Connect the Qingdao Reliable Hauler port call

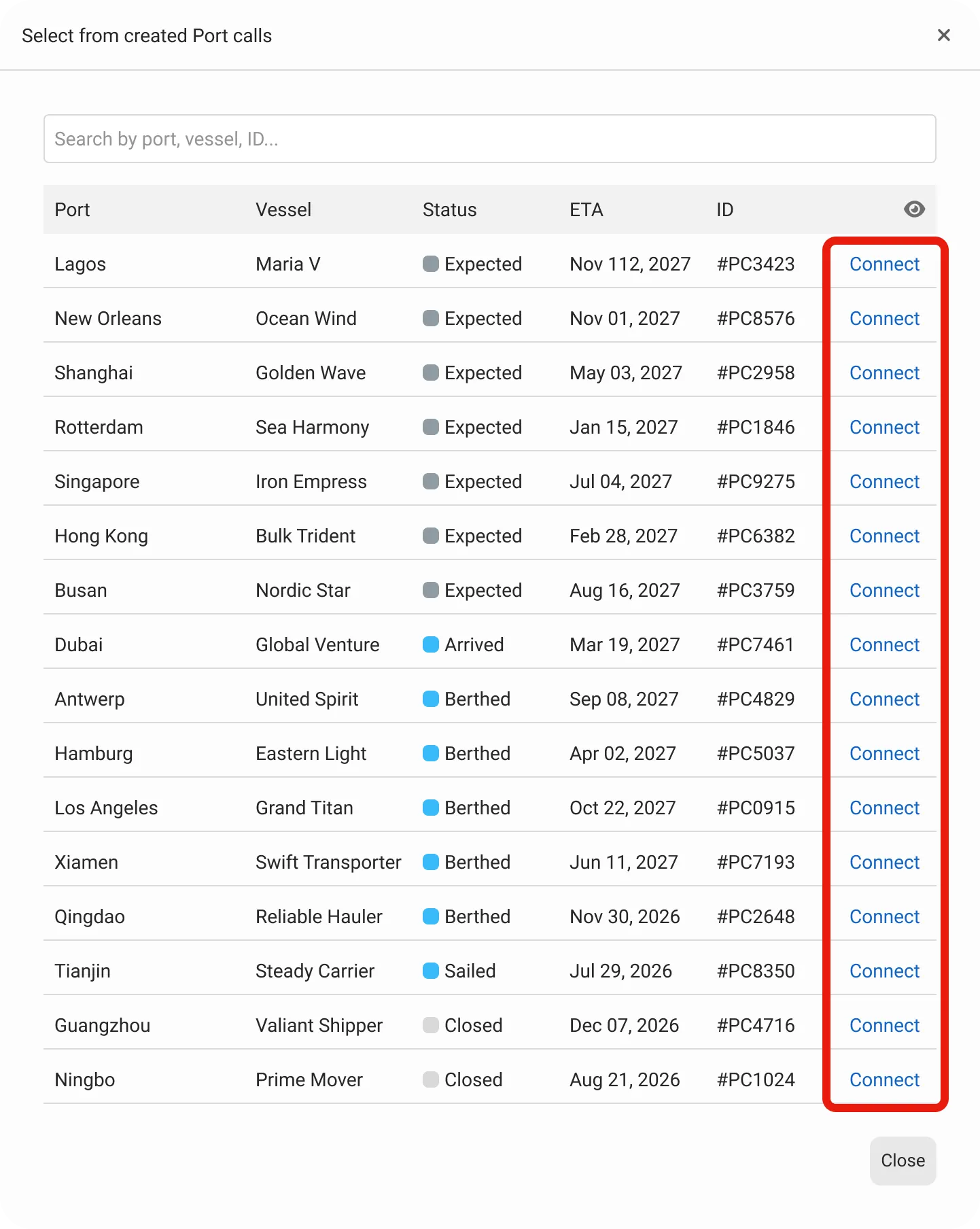click(x=884, y=916)
